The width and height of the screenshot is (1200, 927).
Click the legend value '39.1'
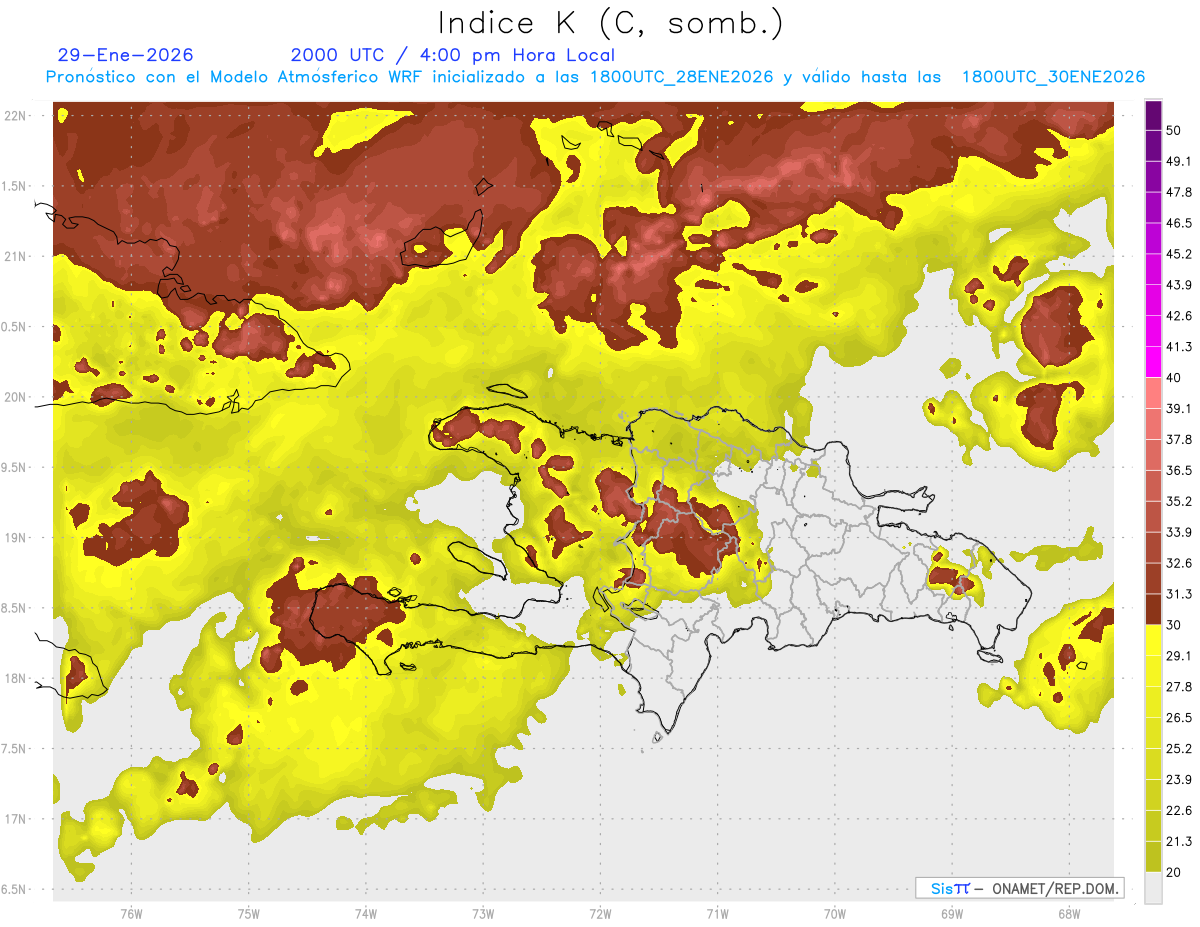[x=1179, y=409]
